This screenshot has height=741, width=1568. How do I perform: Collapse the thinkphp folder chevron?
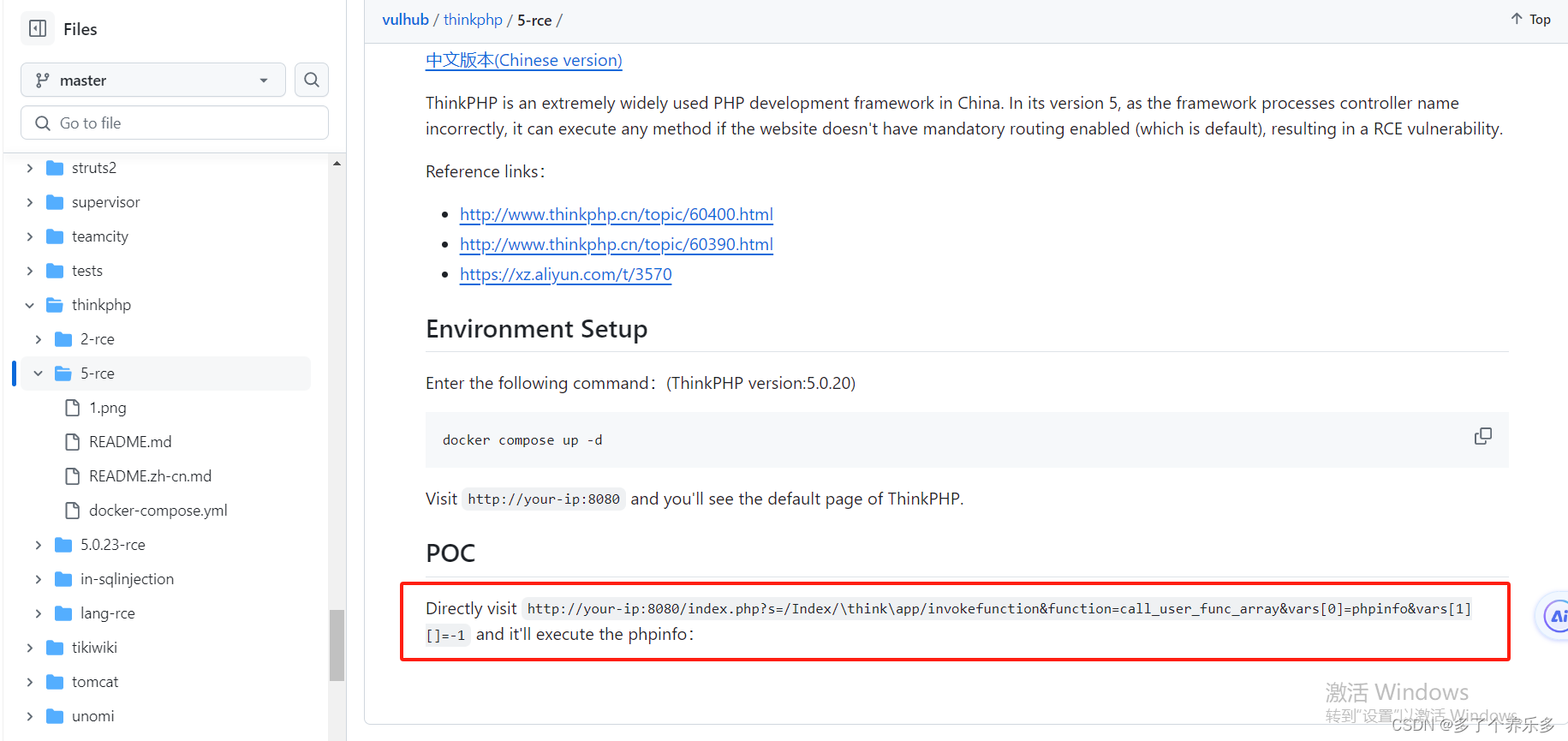(30, 305)
